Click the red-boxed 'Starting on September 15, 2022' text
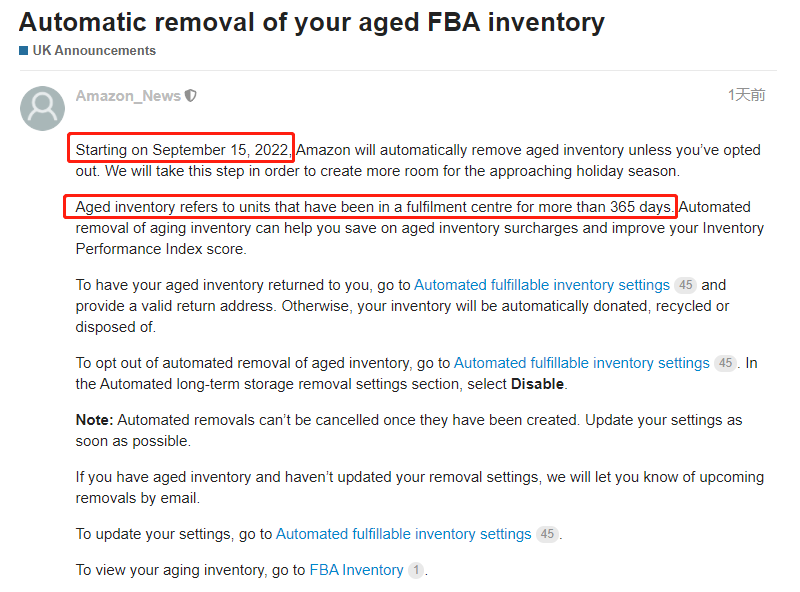Viewport: 800px width, 592px height. (x=182, y=150)
